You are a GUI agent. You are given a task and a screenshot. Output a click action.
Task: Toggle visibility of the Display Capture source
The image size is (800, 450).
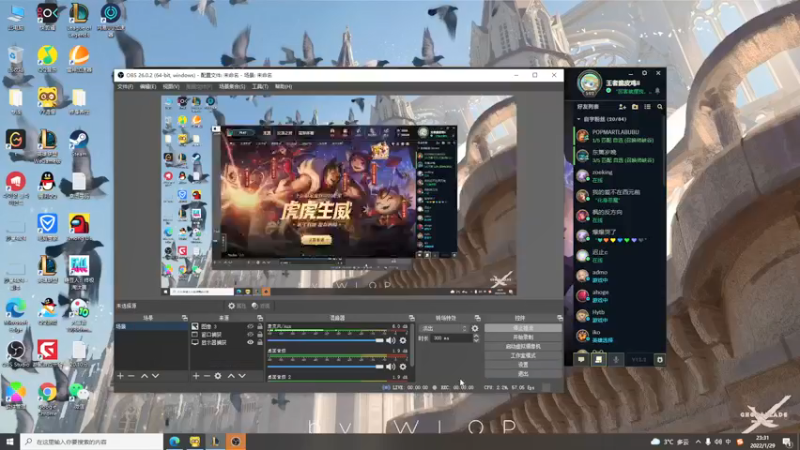[250, 342]
